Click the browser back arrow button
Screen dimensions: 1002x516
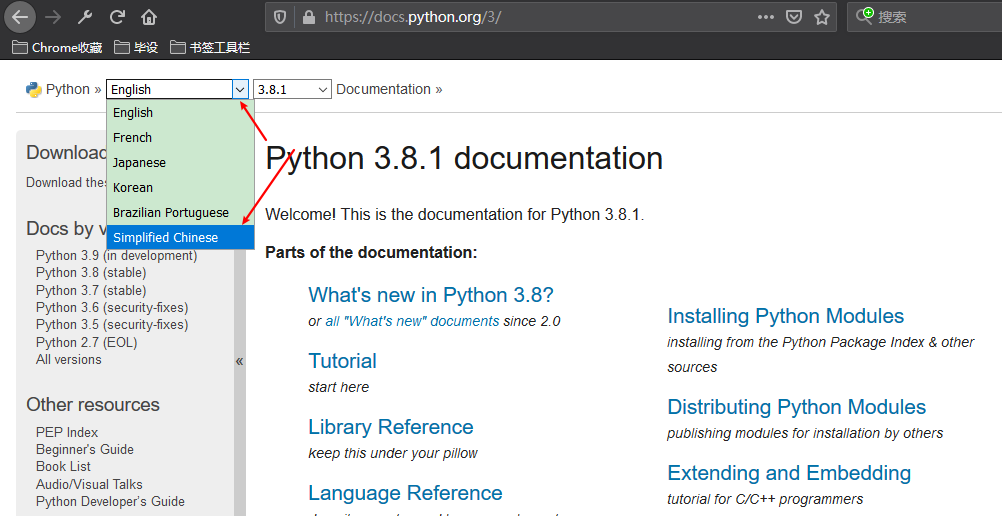coord(20,17)
